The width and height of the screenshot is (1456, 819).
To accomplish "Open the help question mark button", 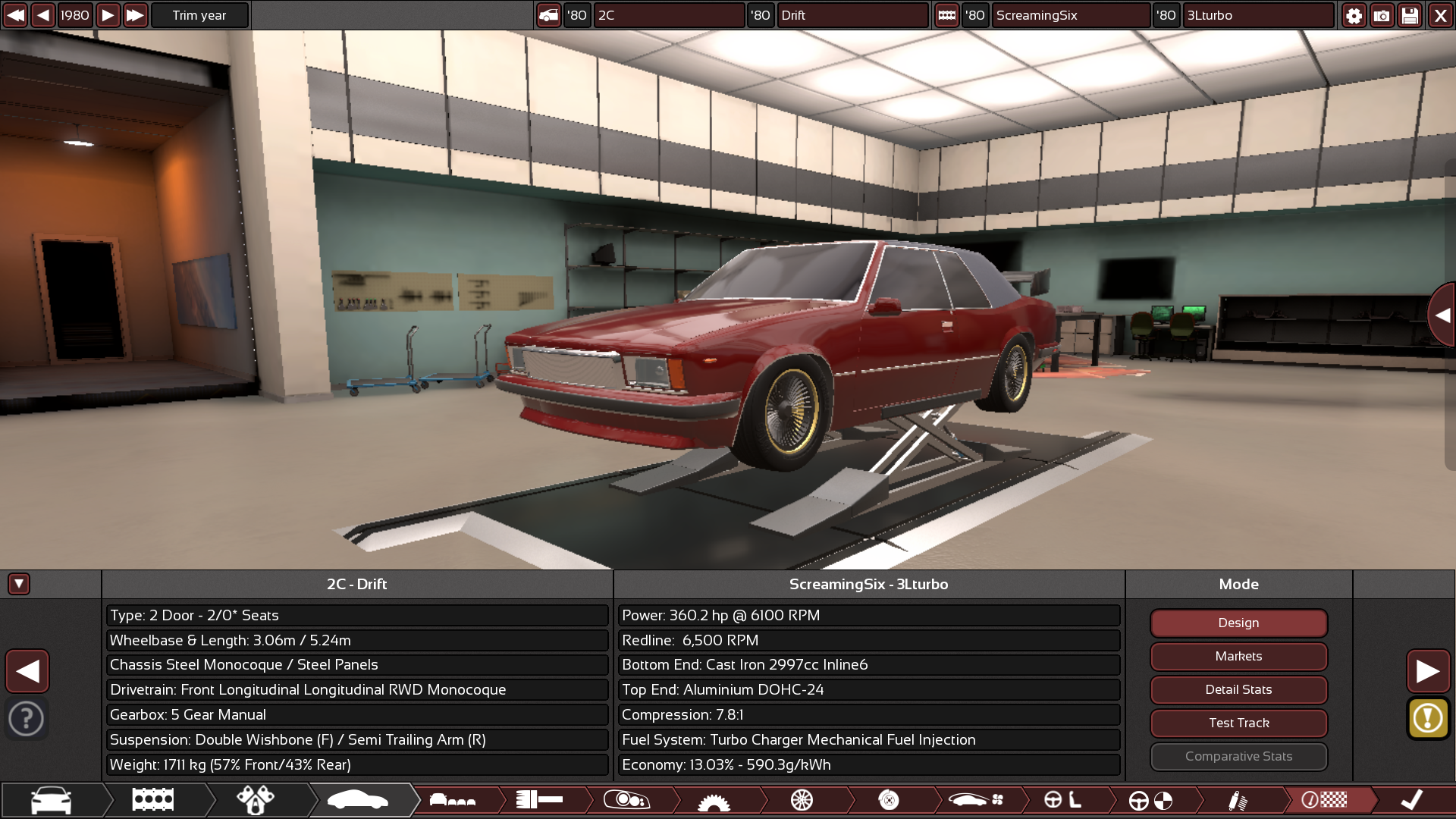I will click(27, 718).
